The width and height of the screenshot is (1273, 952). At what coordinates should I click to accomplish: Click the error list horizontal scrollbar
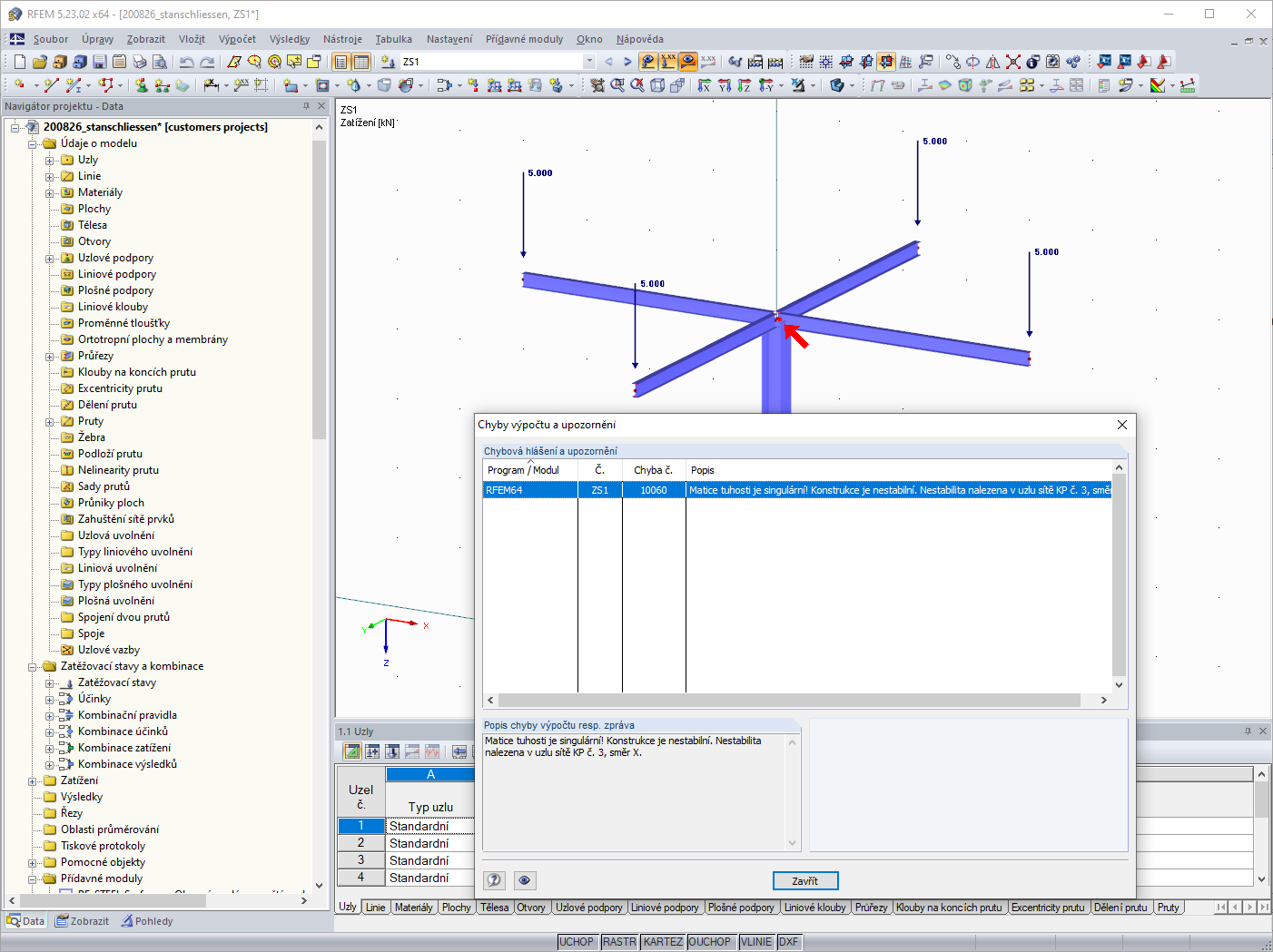pos(789,700)
